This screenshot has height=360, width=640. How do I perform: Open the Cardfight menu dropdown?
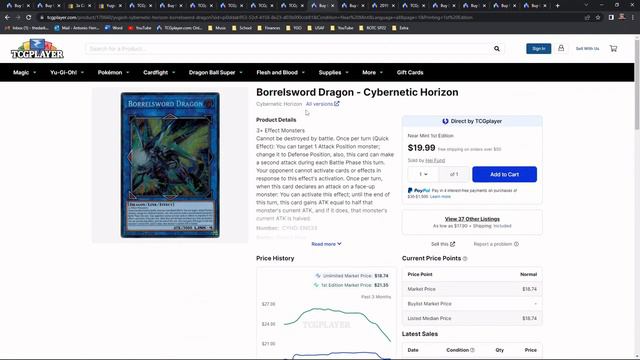[159, 72]
